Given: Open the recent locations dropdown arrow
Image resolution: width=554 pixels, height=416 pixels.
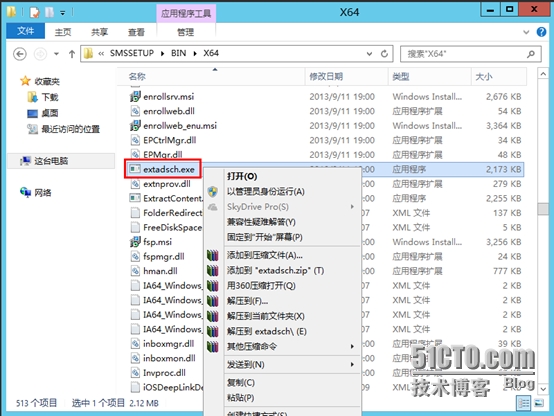Looking at the screenshot, I should point(57,54).
